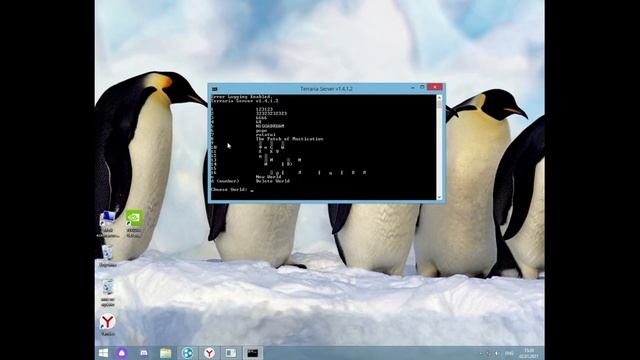
Task: Click the console scrollbar up arrow
Action: click(440, 98)
